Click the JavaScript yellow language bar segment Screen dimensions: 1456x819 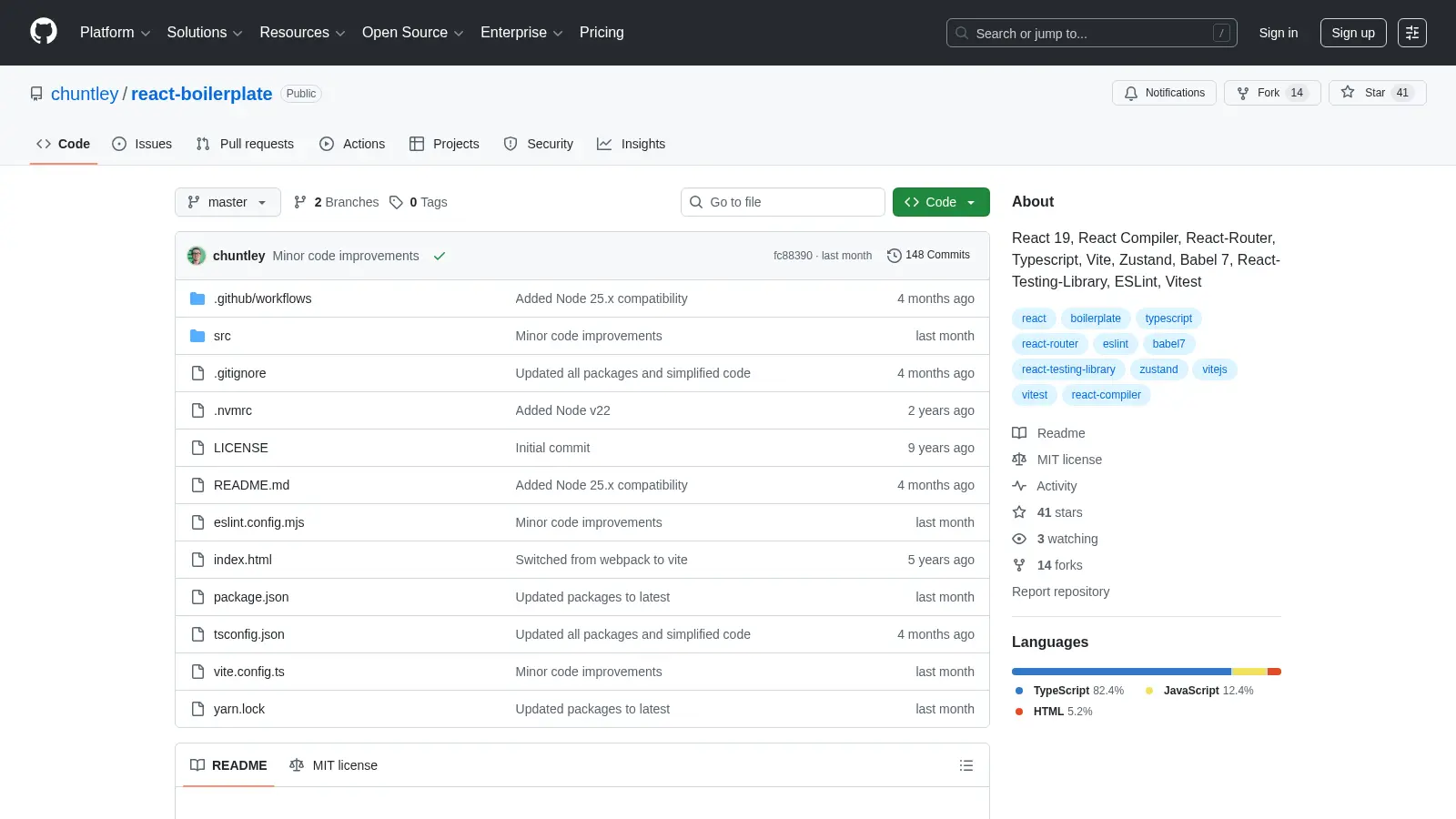(1249, 672)
